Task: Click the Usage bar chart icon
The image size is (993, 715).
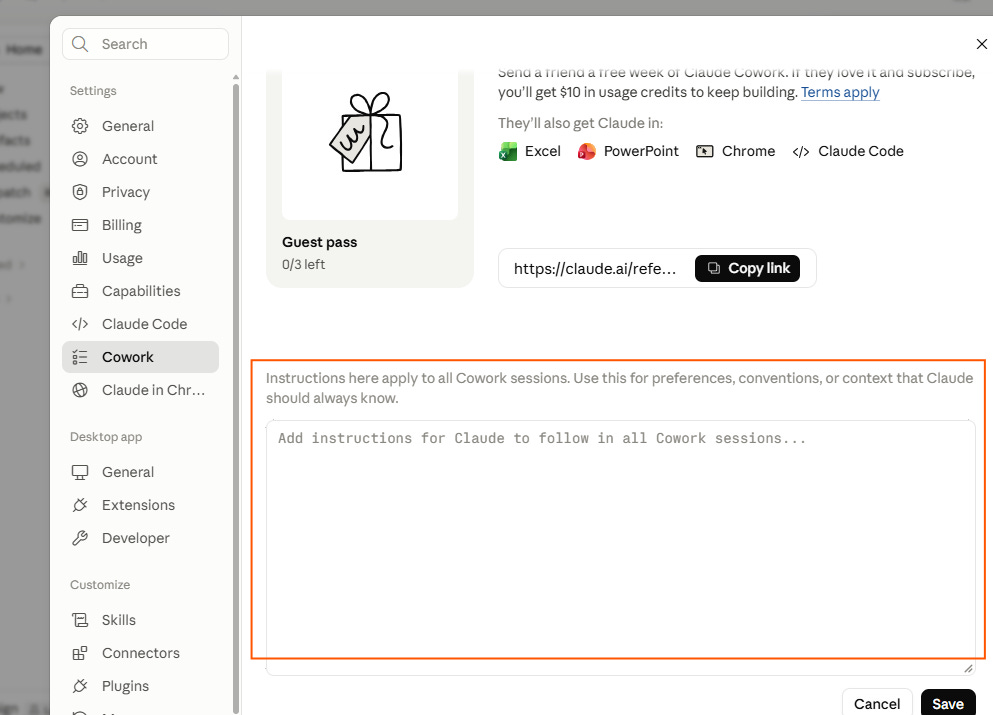Action: pos(80,258)
